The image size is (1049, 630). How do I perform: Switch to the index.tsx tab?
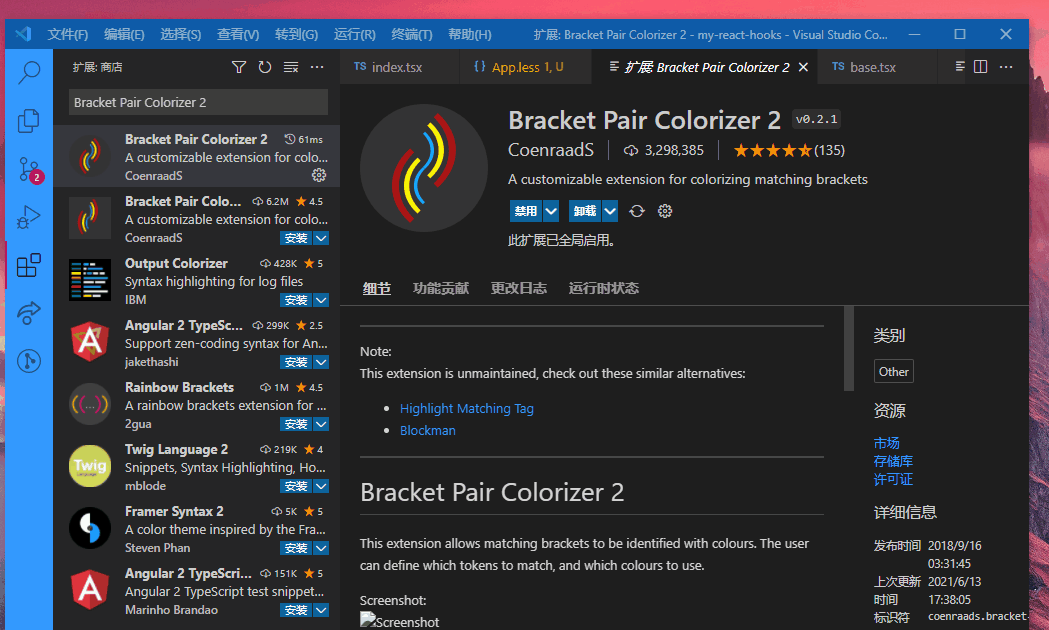click(x=399, y=67)
